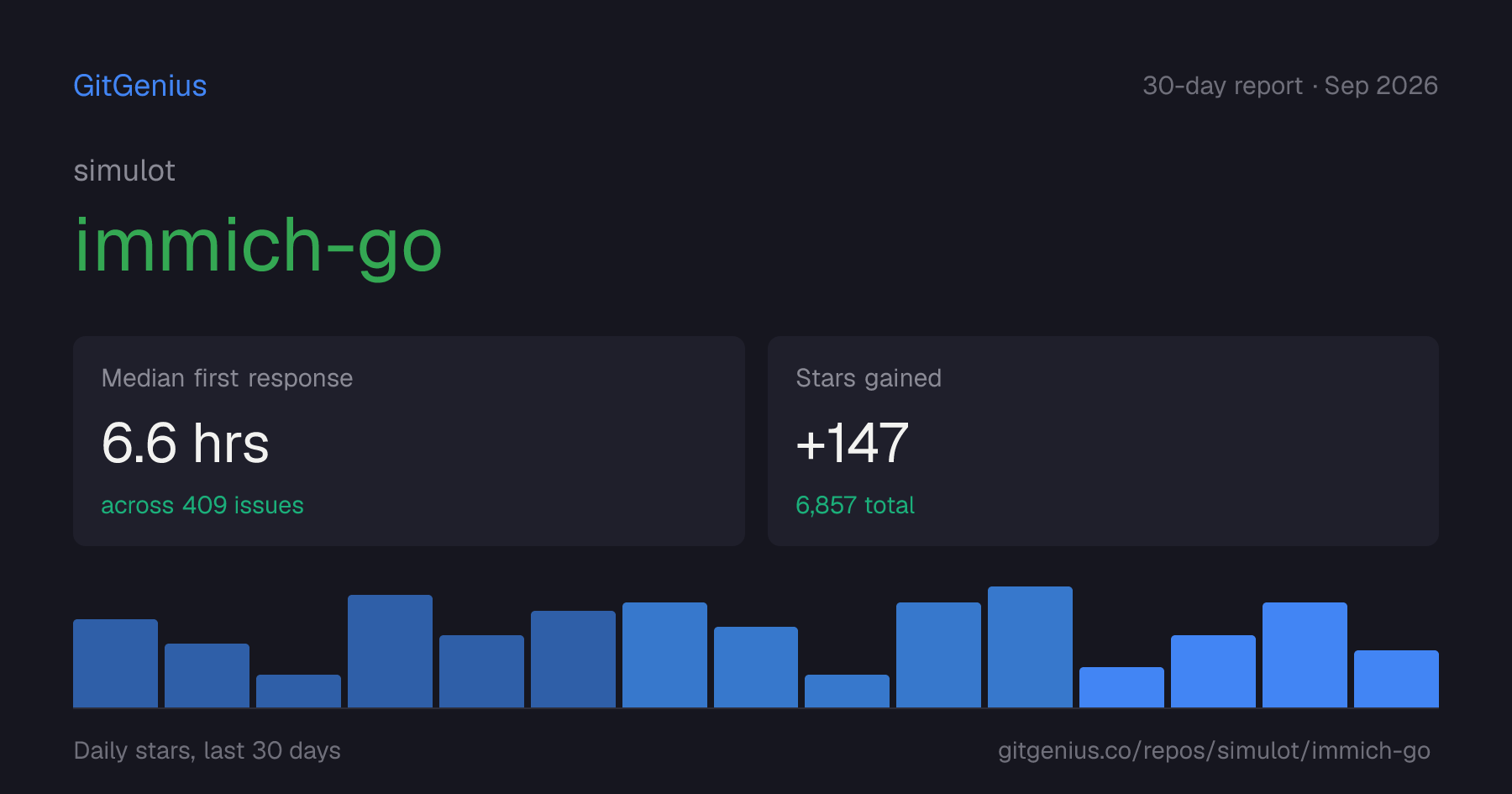The height and width of the screenshot is (794, 1512).
Task: Click the fourth bar in the stars chart
Action: click(x=390, y=651)
